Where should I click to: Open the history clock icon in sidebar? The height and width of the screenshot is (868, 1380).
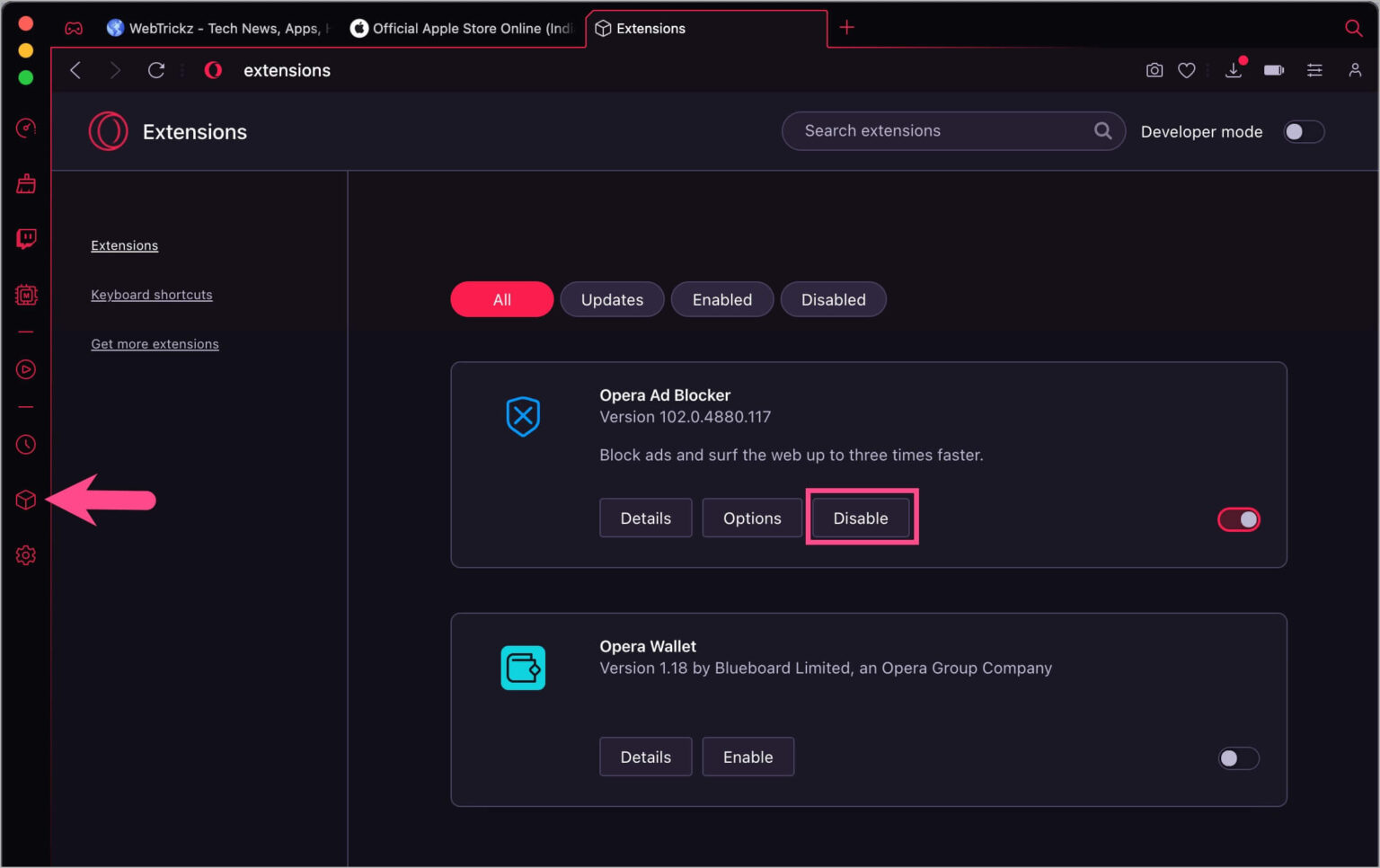25,444
